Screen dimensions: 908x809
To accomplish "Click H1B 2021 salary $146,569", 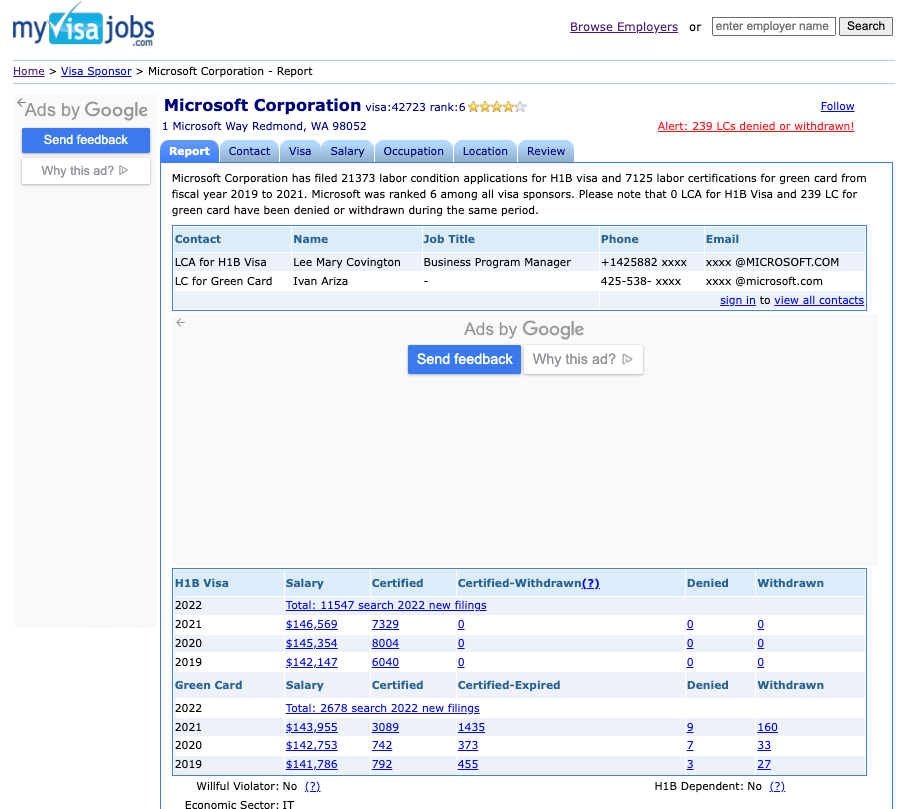I will coord(312,624).
